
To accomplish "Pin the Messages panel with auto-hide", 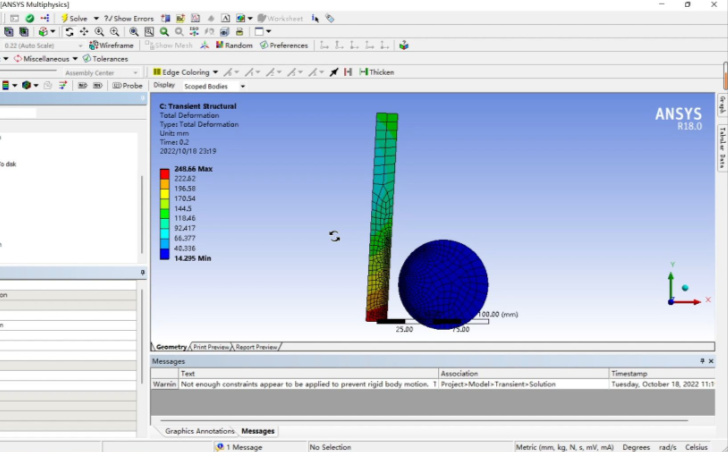I will (701, 360).
